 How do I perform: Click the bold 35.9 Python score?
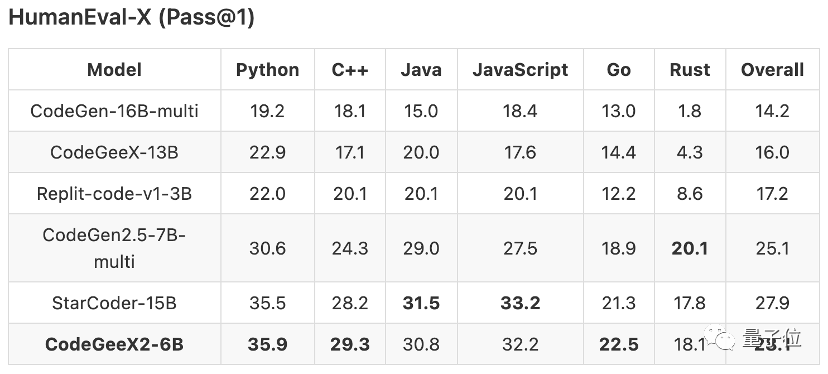tap(267, 344)
